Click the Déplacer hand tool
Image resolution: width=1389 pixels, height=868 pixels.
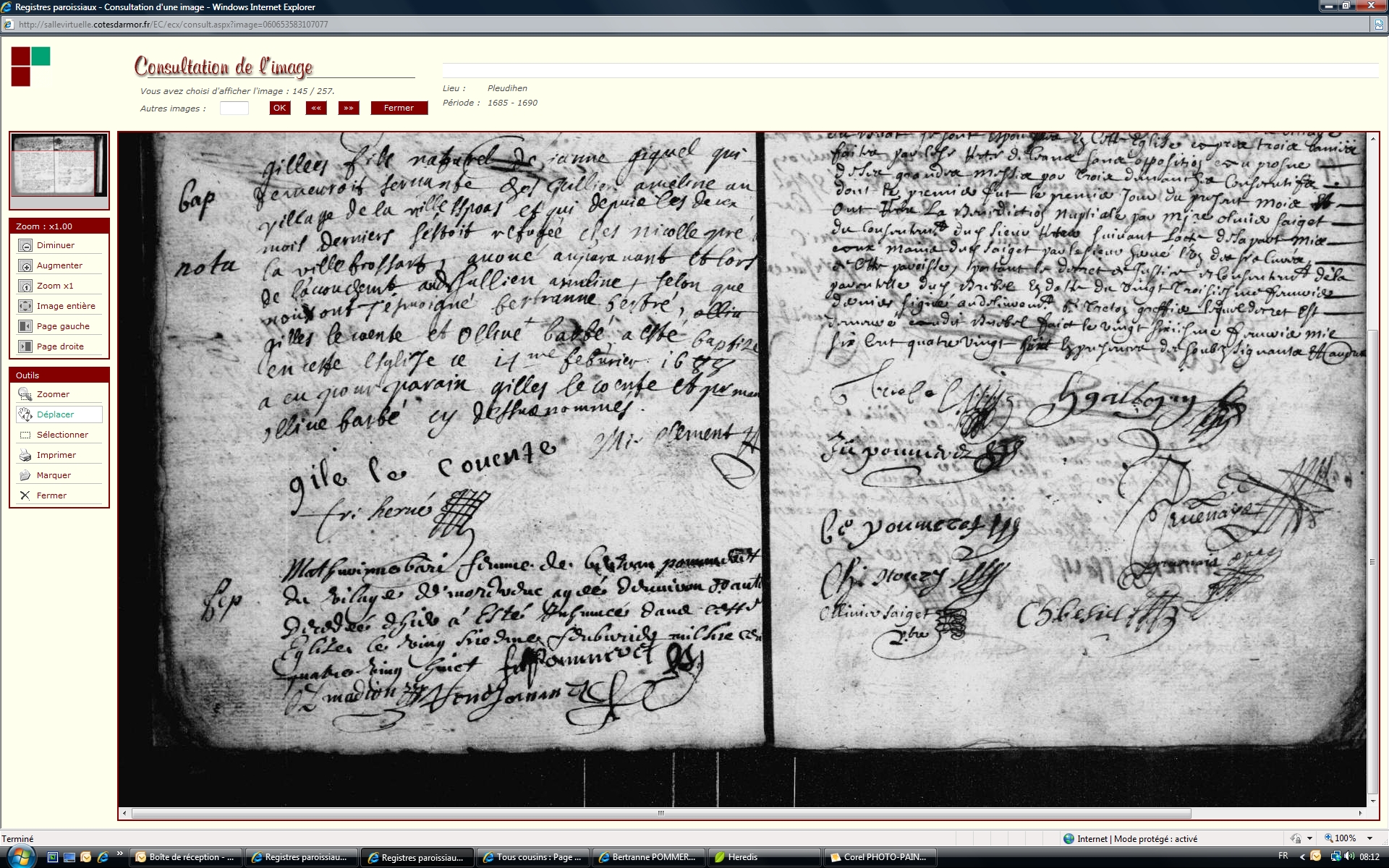25,415
